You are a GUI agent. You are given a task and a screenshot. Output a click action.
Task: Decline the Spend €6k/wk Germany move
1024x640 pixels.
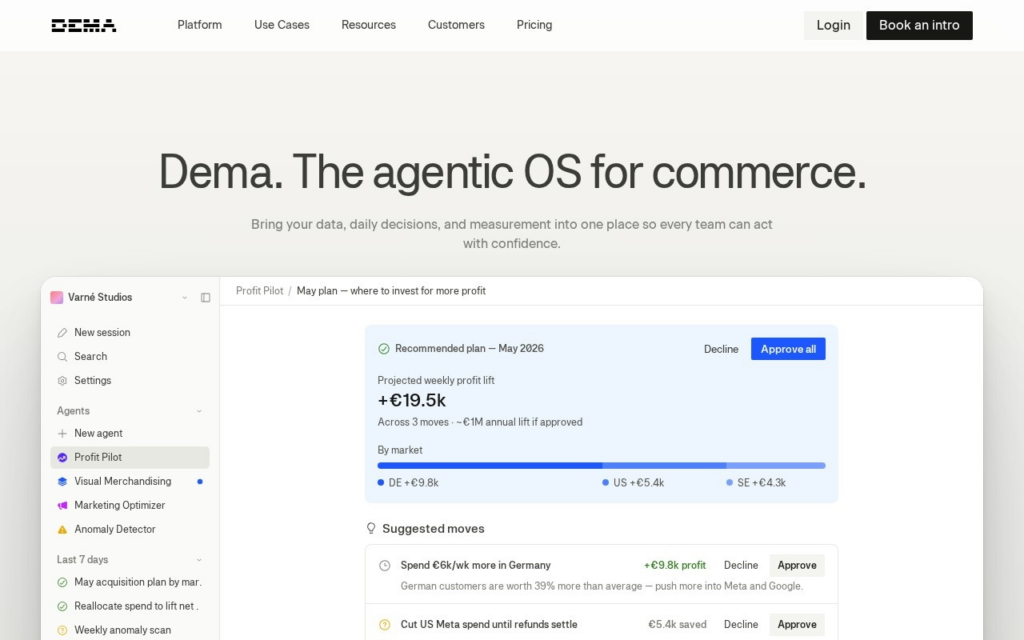(x=741, y=566)
